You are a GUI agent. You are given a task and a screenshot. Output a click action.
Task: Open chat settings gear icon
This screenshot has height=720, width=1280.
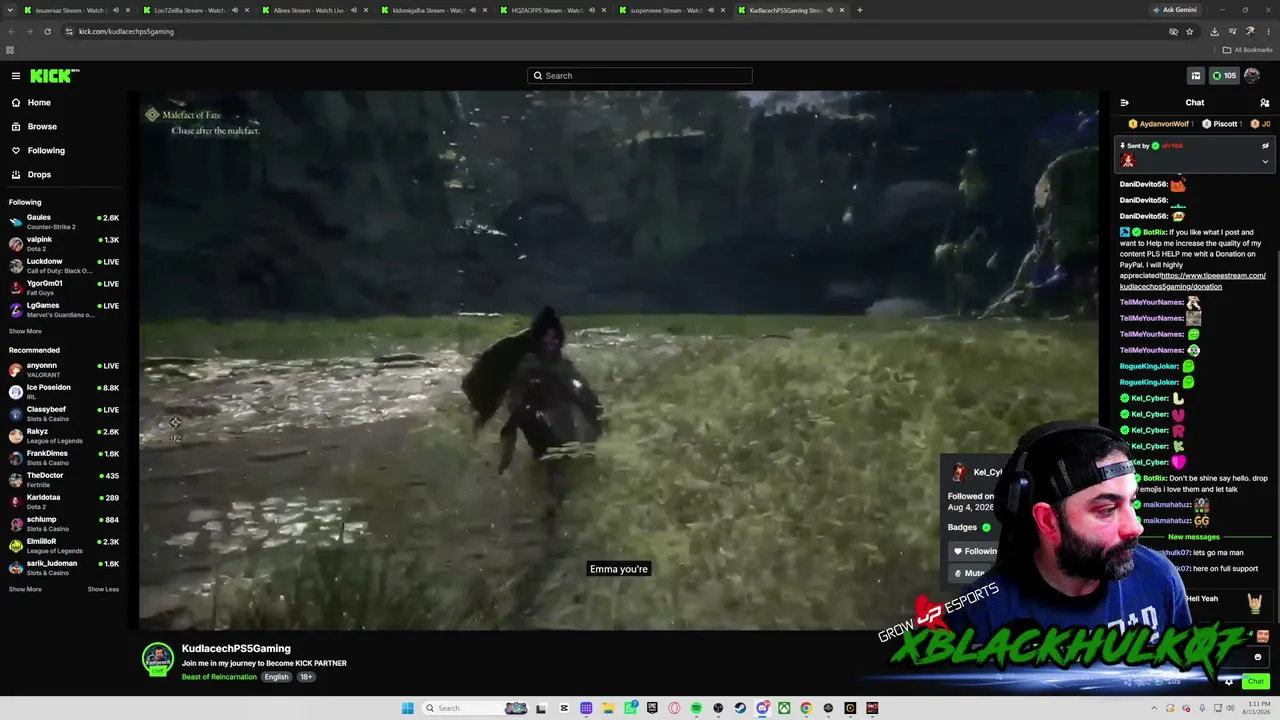[1229, 681]
